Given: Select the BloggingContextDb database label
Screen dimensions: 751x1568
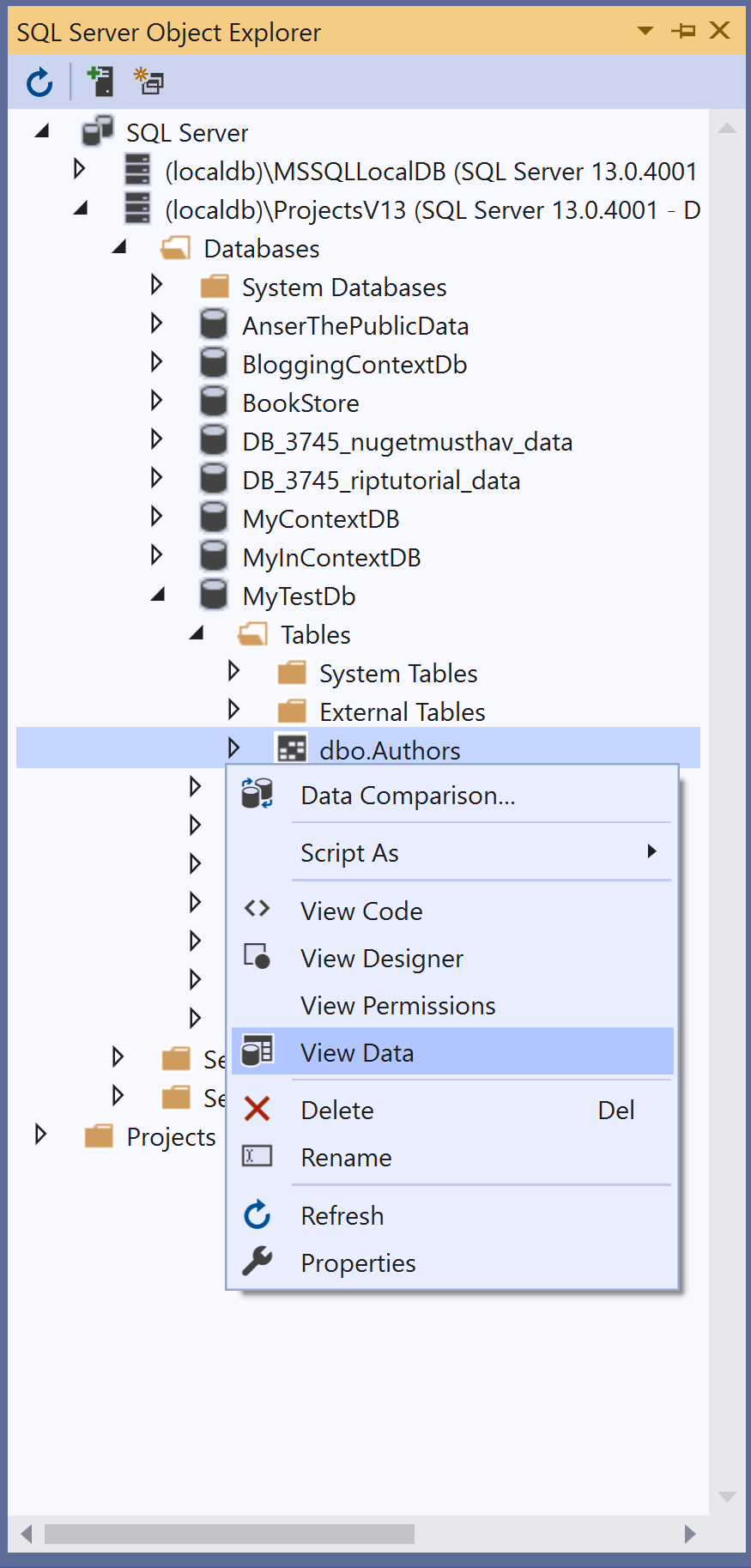Looking at the screenshot, I should [354, 364].
